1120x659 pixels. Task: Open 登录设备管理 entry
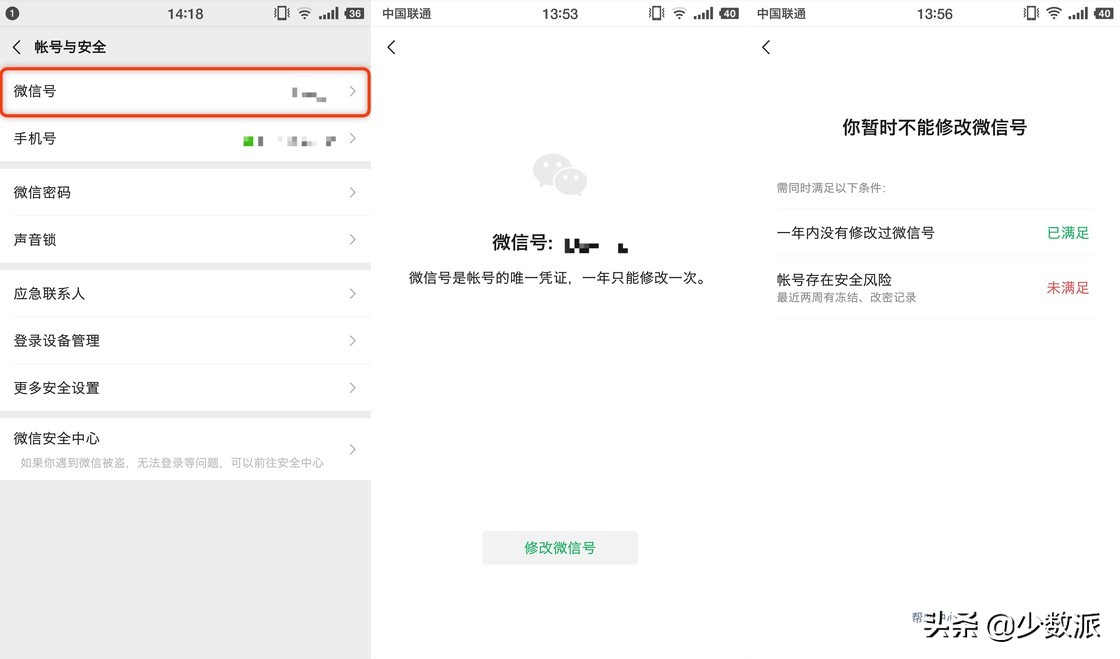click(x=185, y=341)
